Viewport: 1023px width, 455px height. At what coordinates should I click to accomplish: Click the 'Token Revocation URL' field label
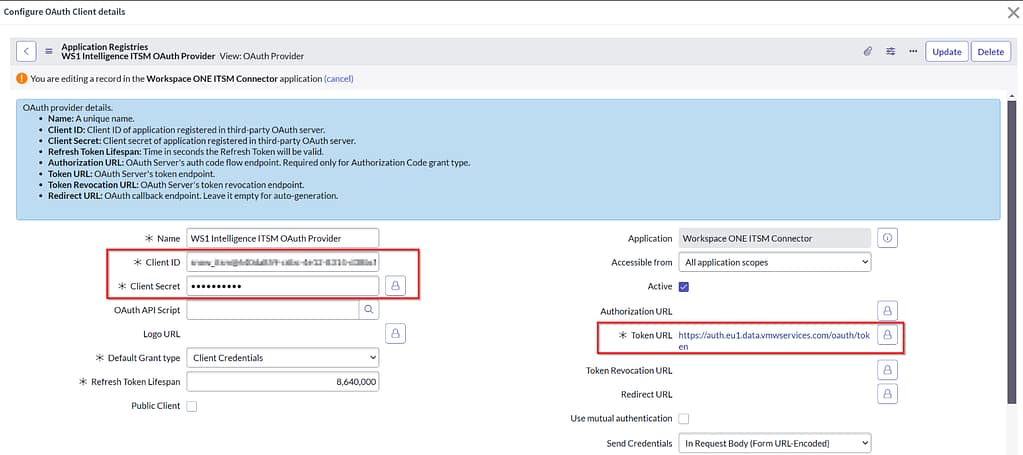[x=629, y=371]
